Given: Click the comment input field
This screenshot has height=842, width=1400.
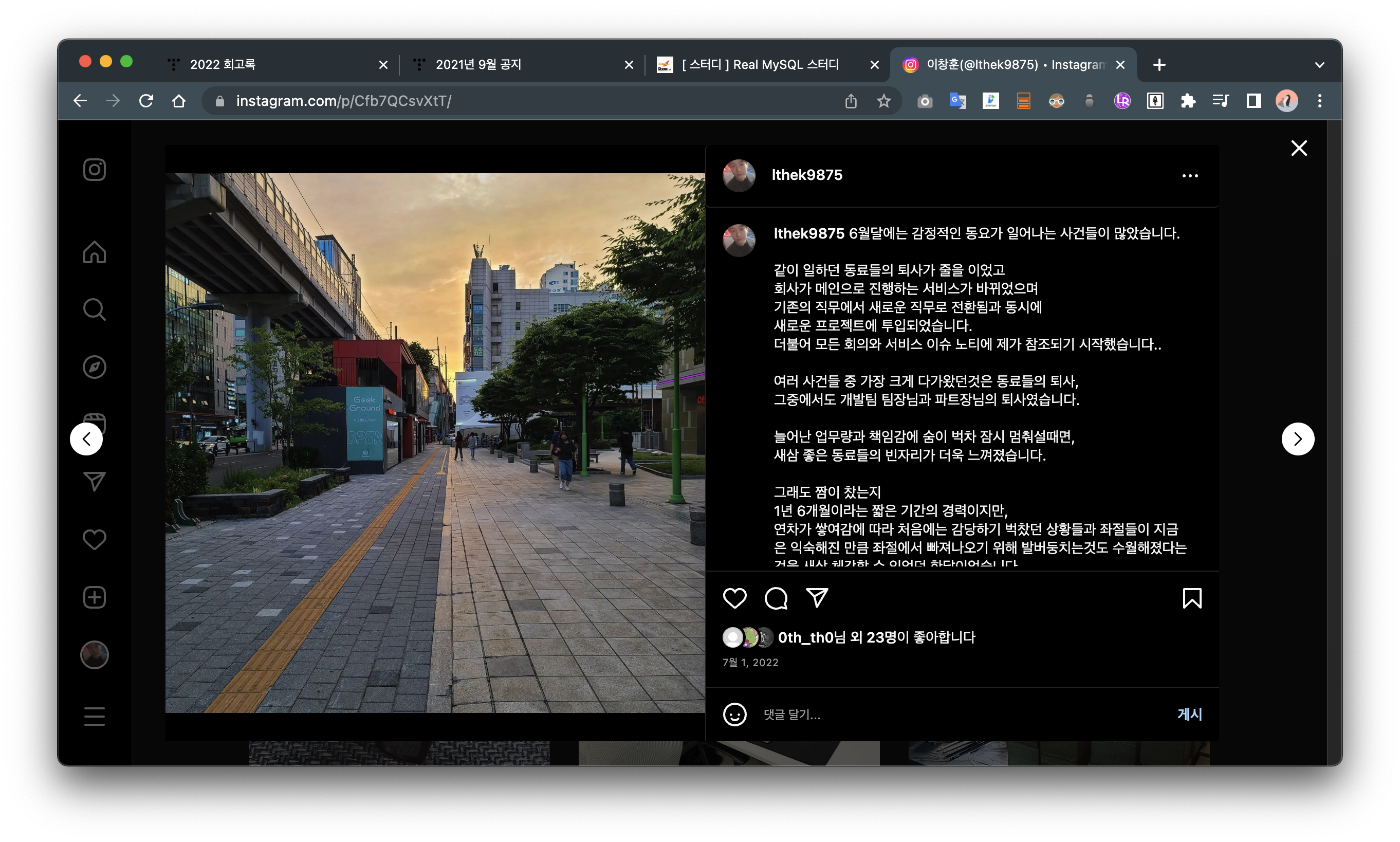Looking at the screenshot, I should click(959, 715).
